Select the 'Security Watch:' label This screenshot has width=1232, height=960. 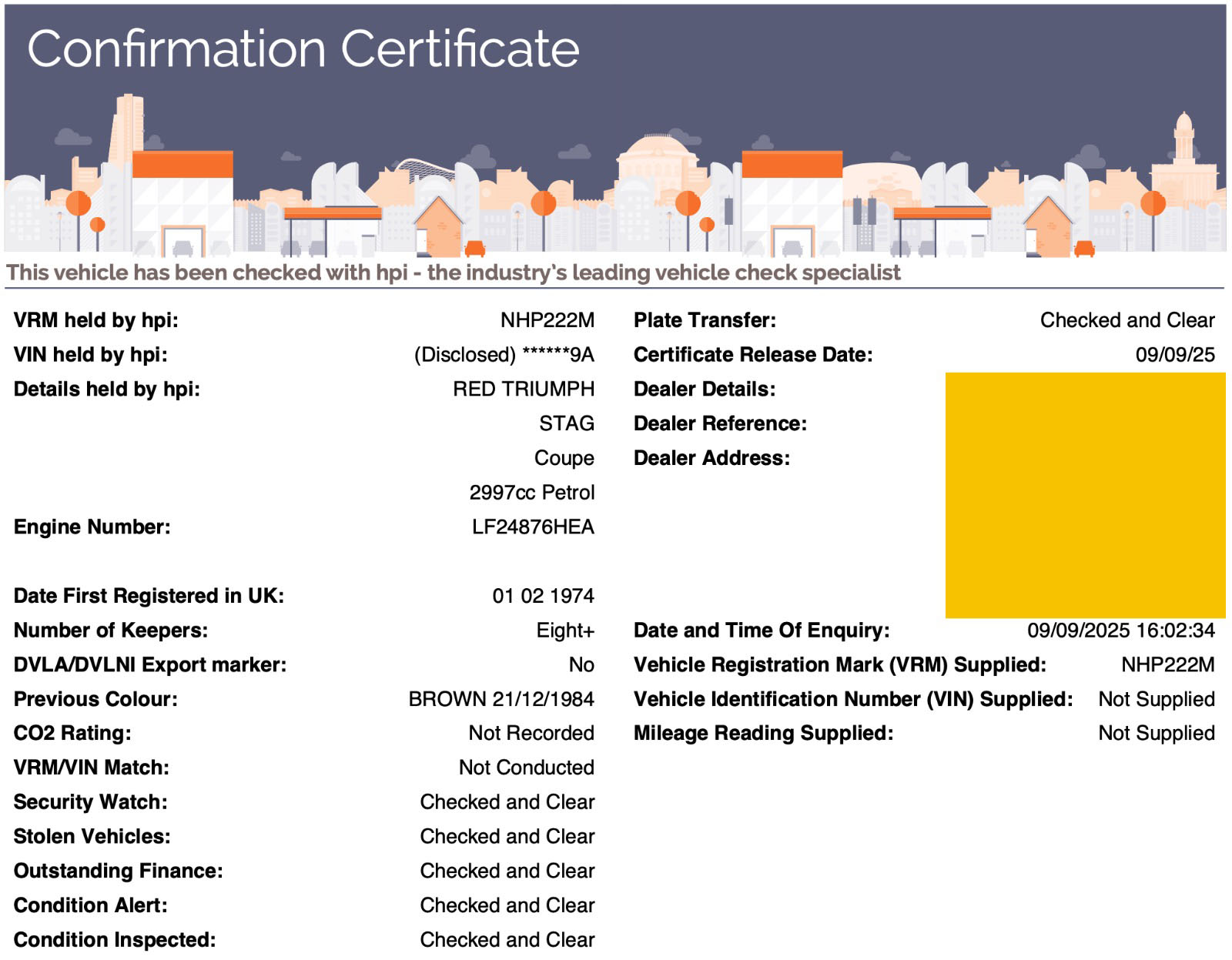pos(91,802)
